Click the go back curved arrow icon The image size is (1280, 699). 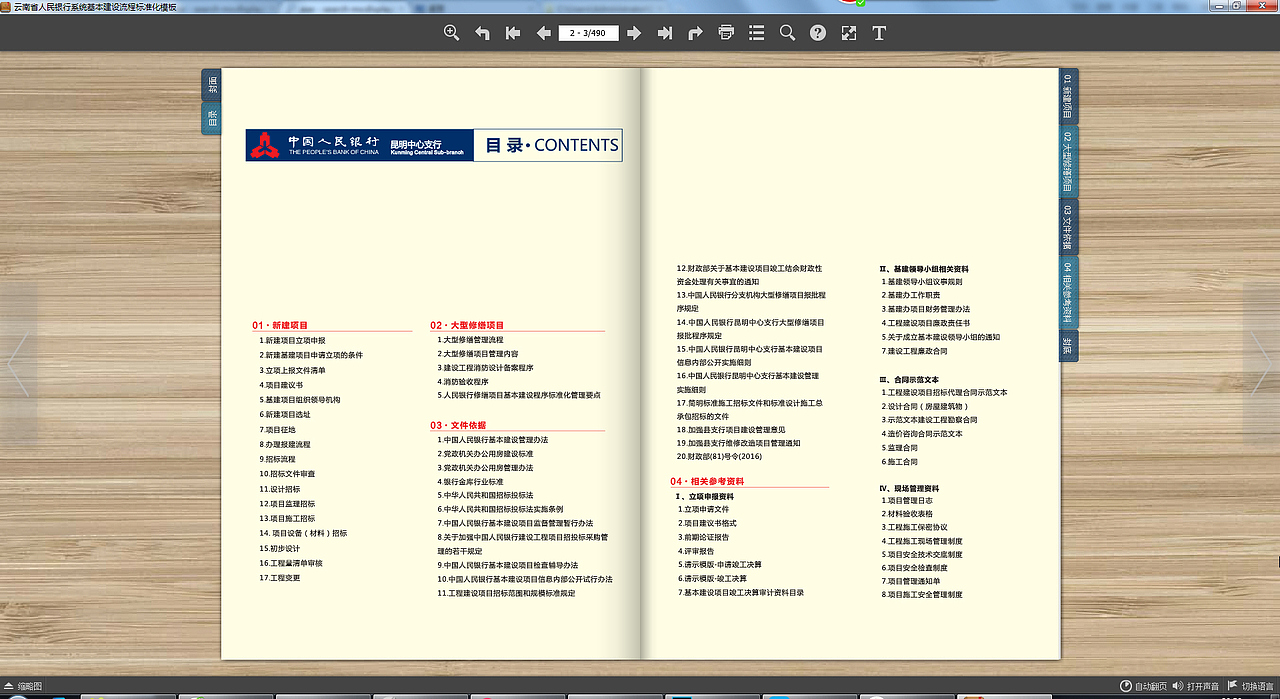(482, 33)
